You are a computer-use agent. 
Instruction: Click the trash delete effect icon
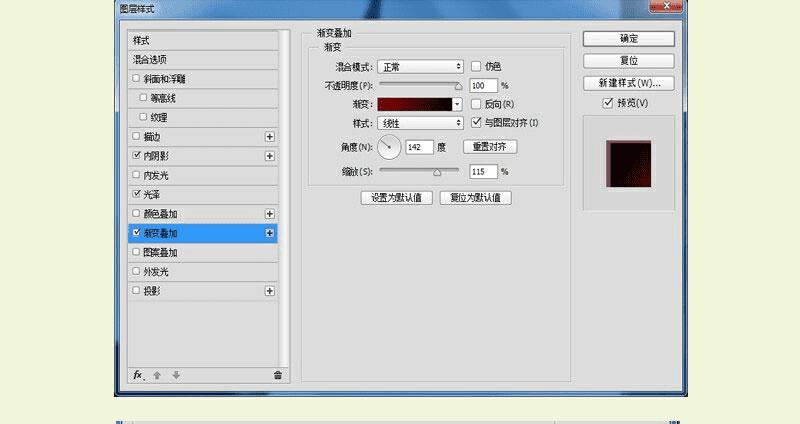278,375
